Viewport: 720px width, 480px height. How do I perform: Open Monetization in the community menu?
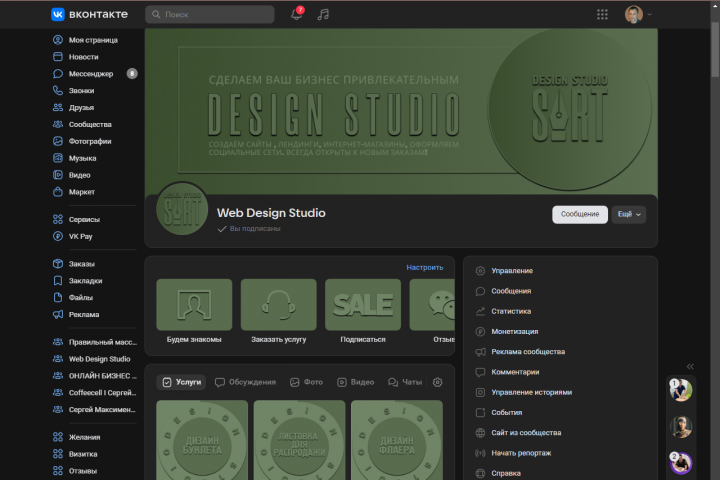[514, 331]
